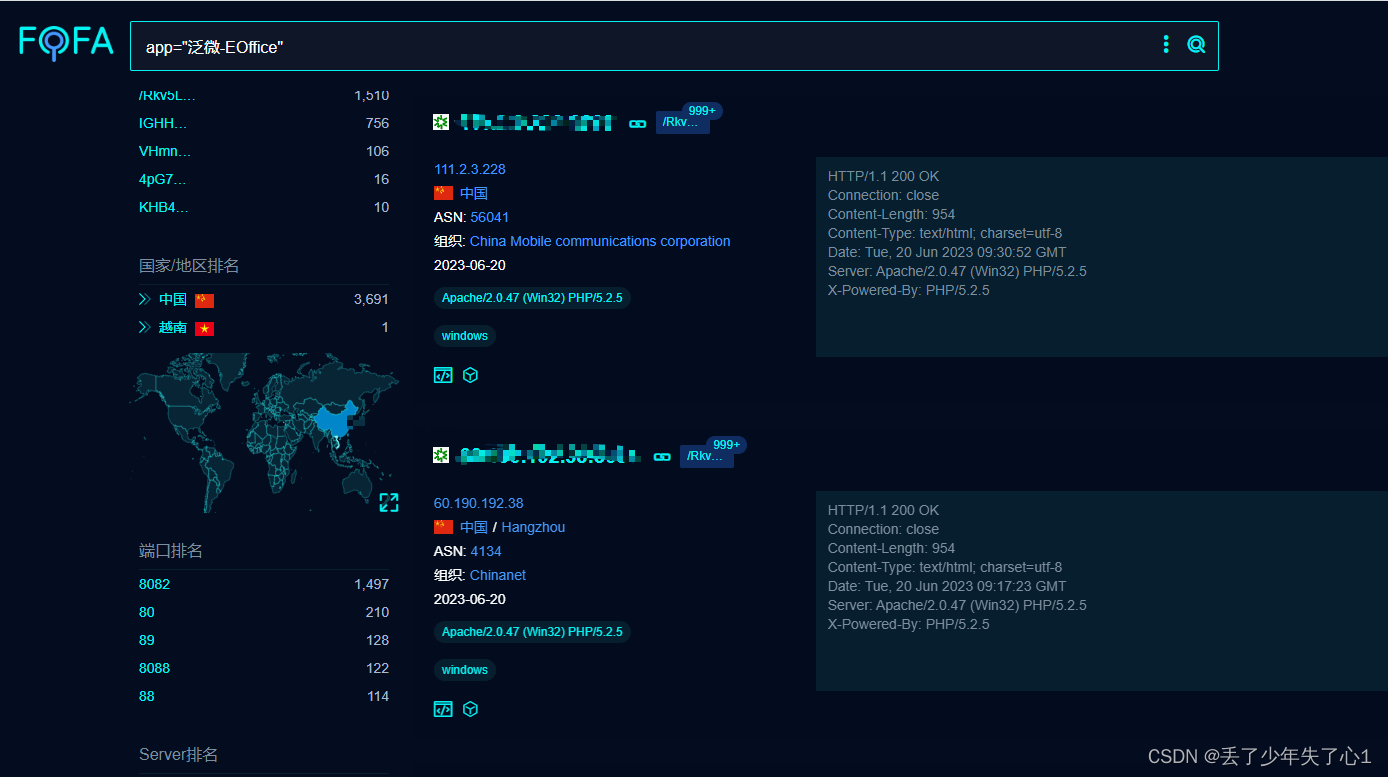Click the Apache/2.0.47 tag under 111.2.3.228

[532, 298]
